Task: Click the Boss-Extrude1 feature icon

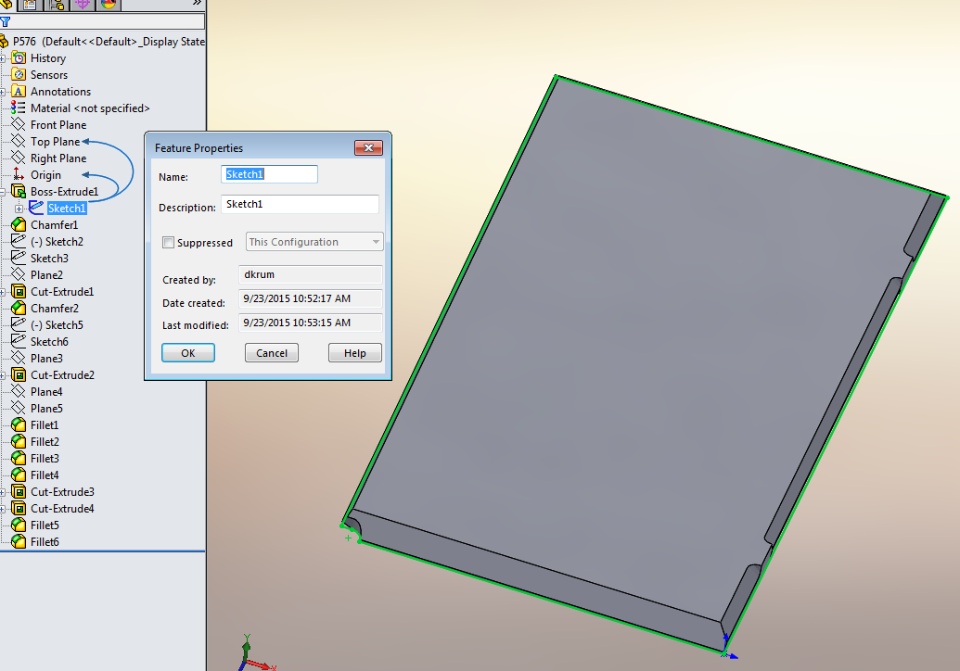Action: 19,192
